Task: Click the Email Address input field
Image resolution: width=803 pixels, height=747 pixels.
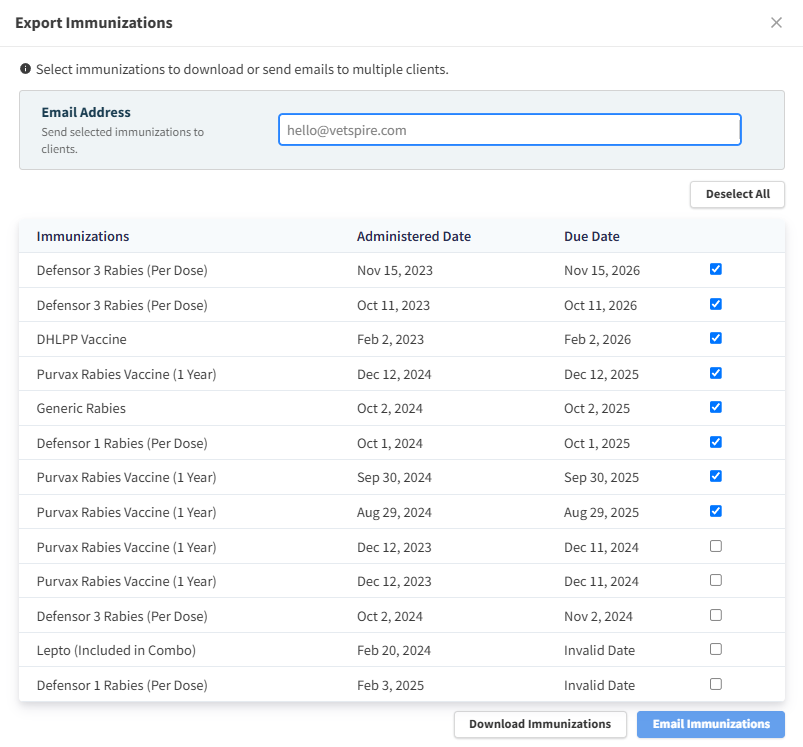Action: coord(509,129)
